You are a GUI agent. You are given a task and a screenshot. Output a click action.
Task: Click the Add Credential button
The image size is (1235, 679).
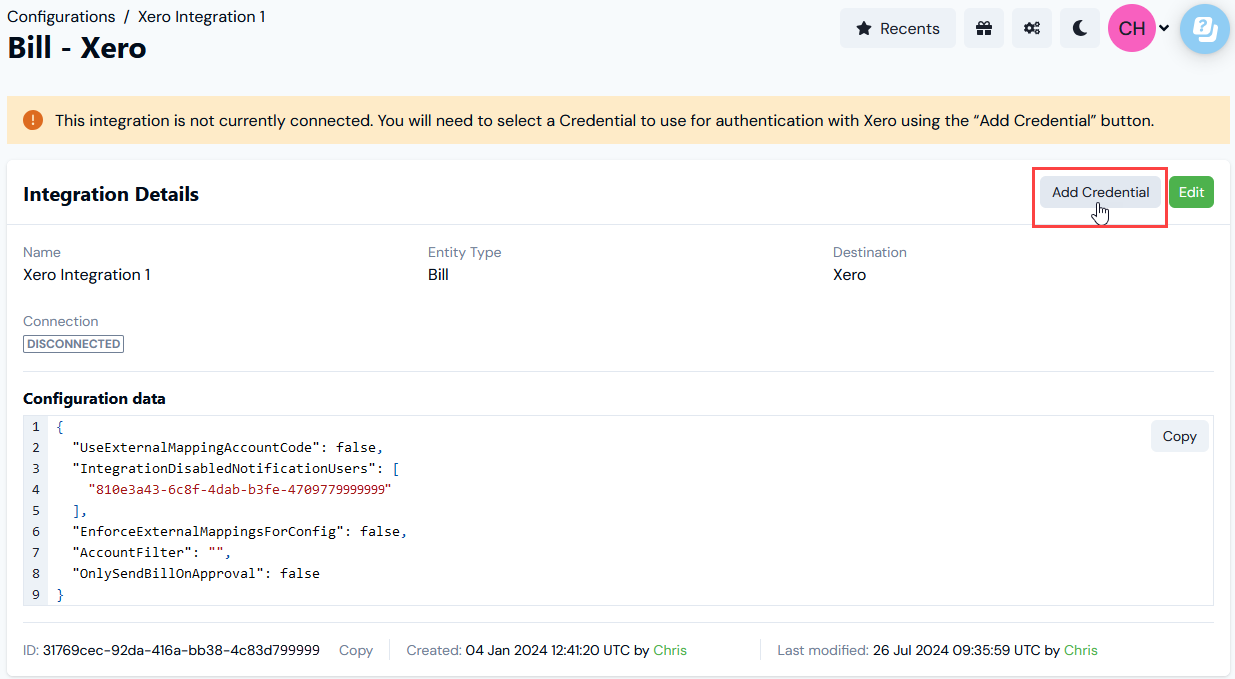[x=1100, y=192]
